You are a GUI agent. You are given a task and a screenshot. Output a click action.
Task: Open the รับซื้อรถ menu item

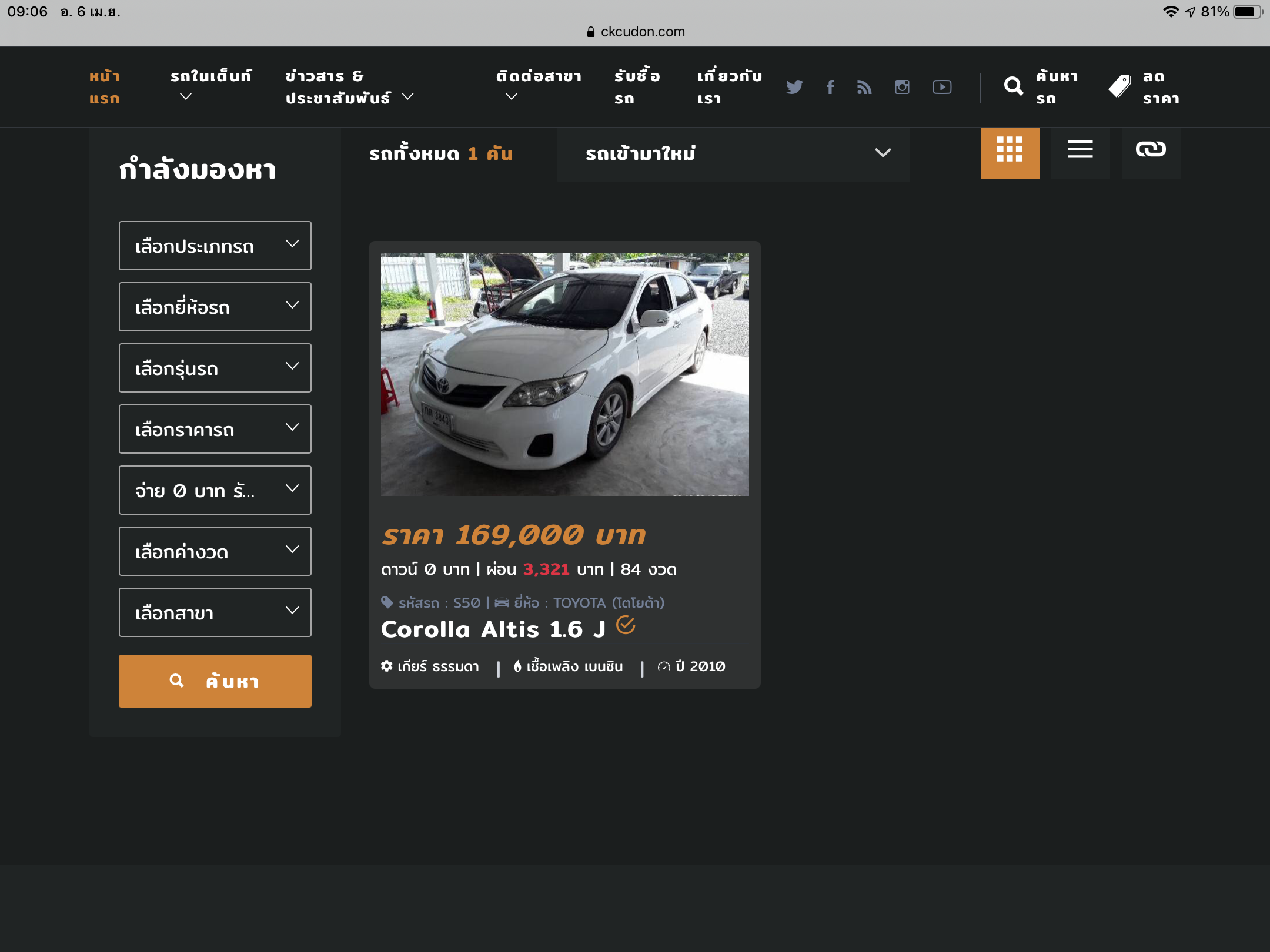point(637,87)
